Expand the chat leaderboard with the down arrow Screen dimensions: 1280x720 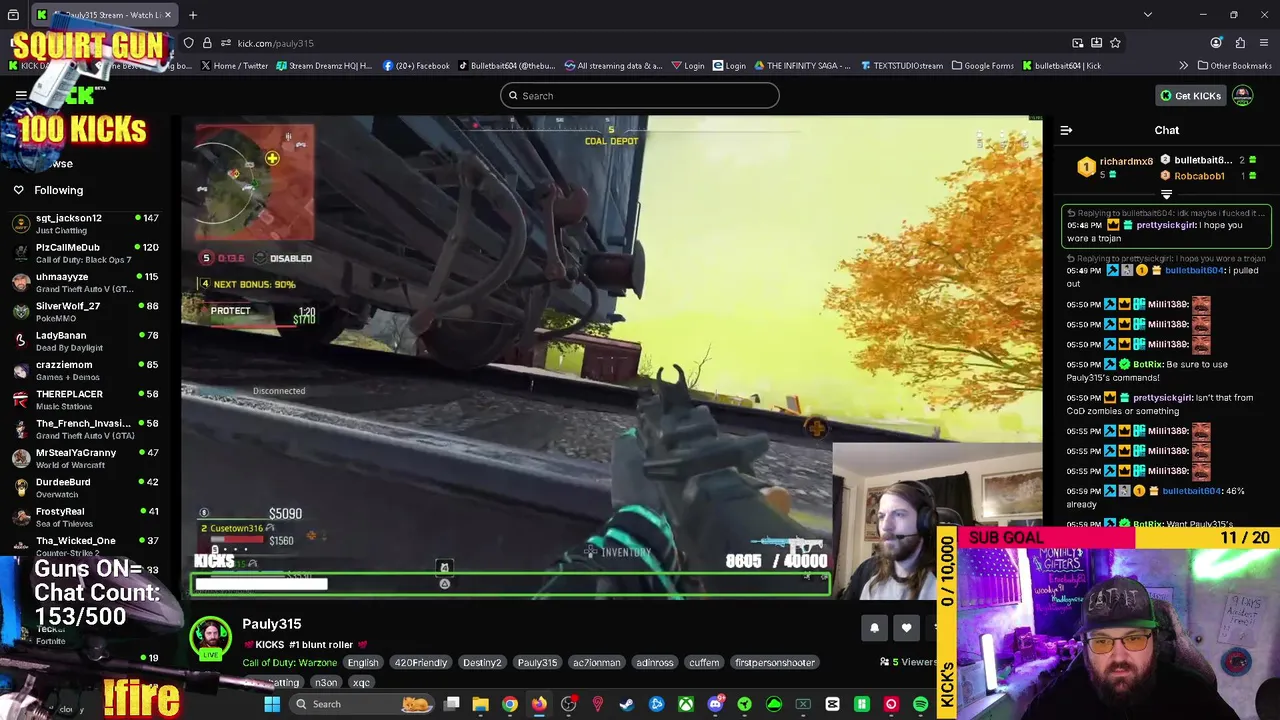click(1166, 195)
